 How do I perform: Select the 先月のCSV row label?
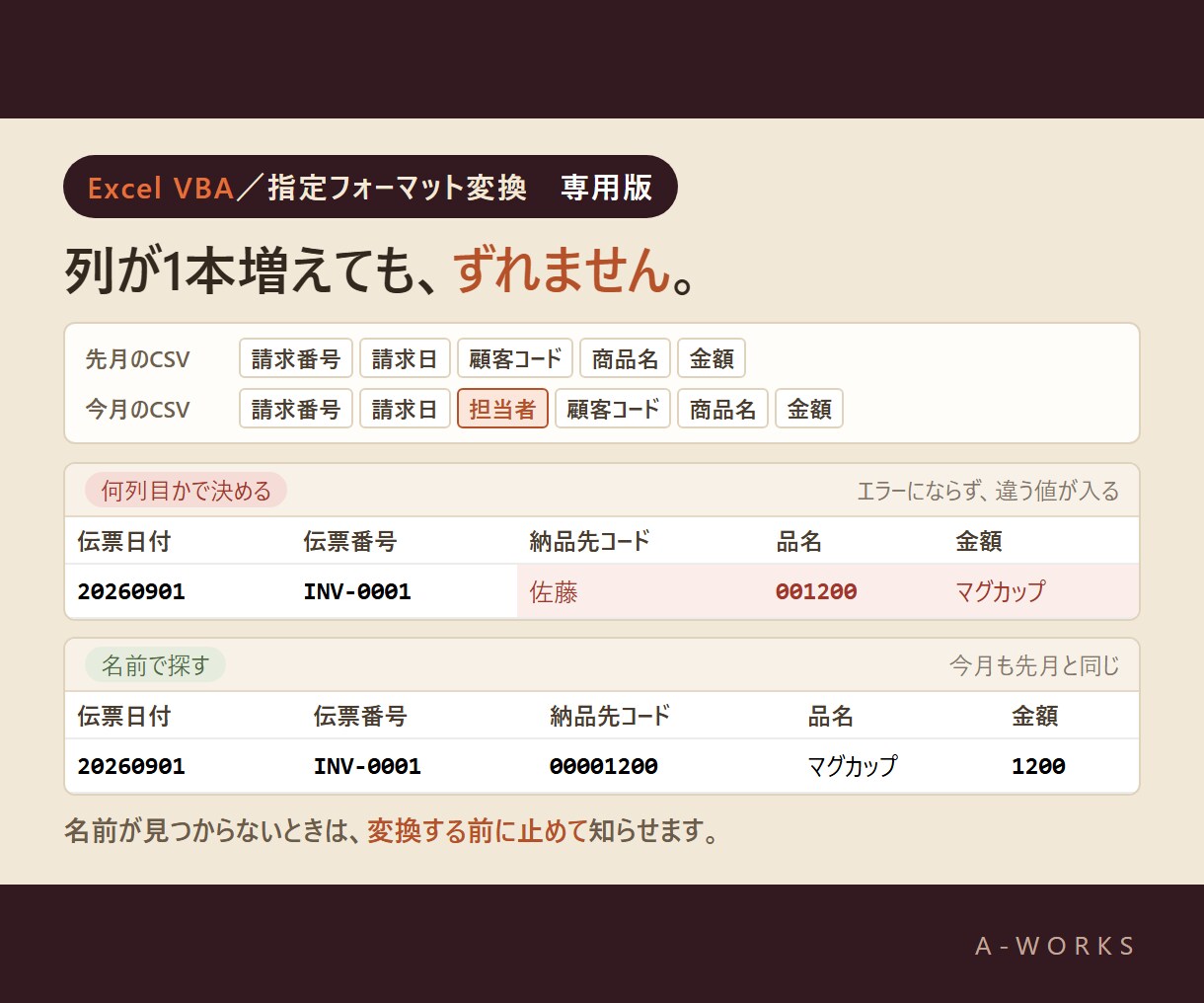[137, 359]
